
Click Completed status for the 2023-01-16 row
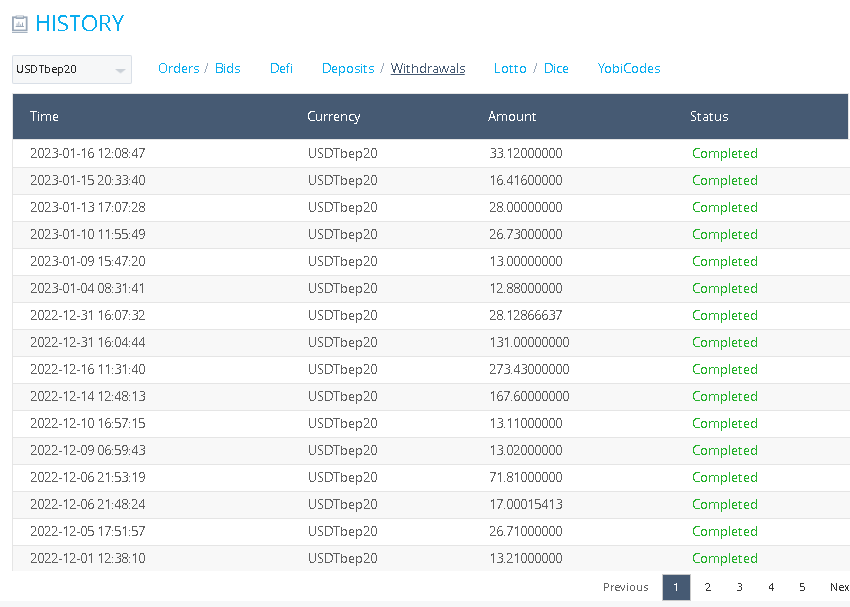coord(725,154)
